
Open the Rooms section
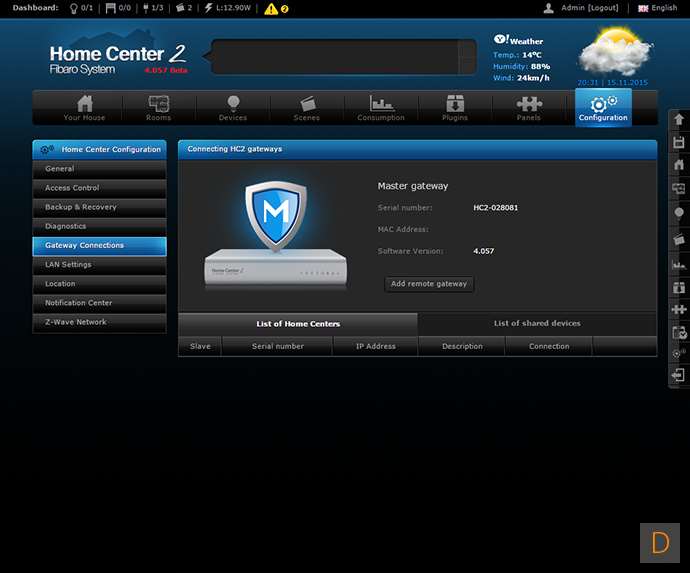tap(158, 108)
